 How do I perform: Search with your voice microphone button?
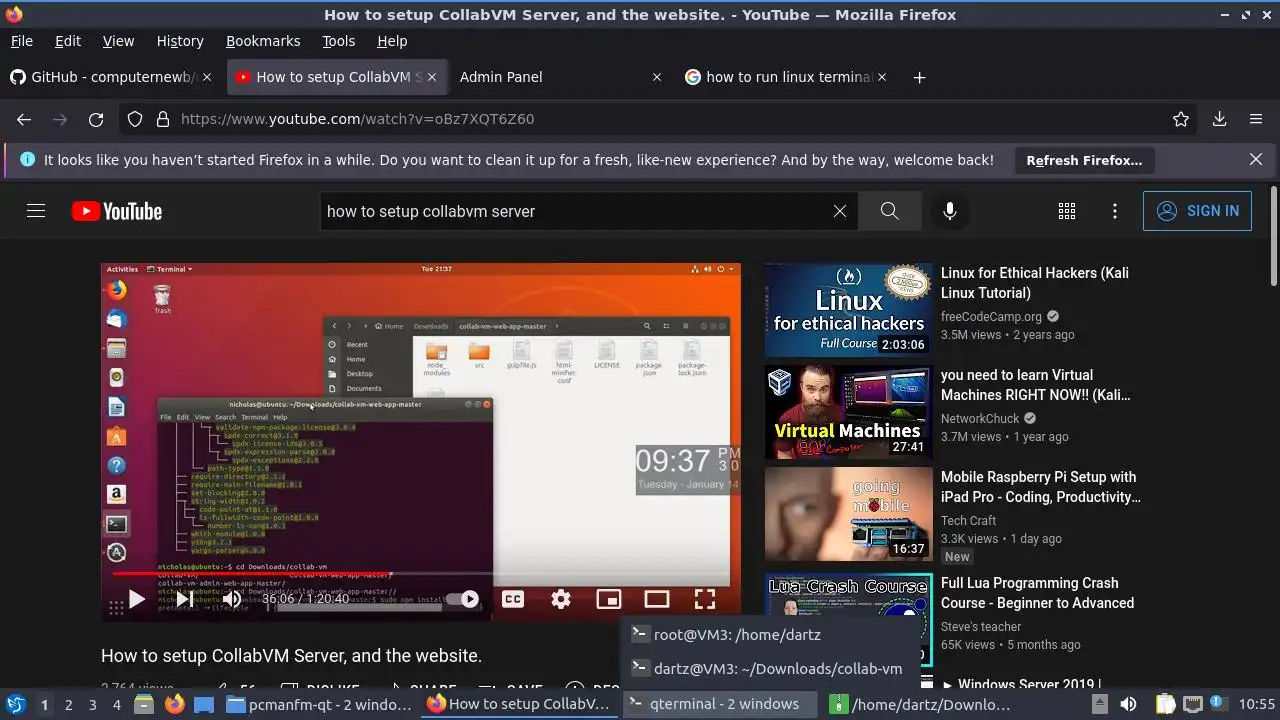(950, 211)
